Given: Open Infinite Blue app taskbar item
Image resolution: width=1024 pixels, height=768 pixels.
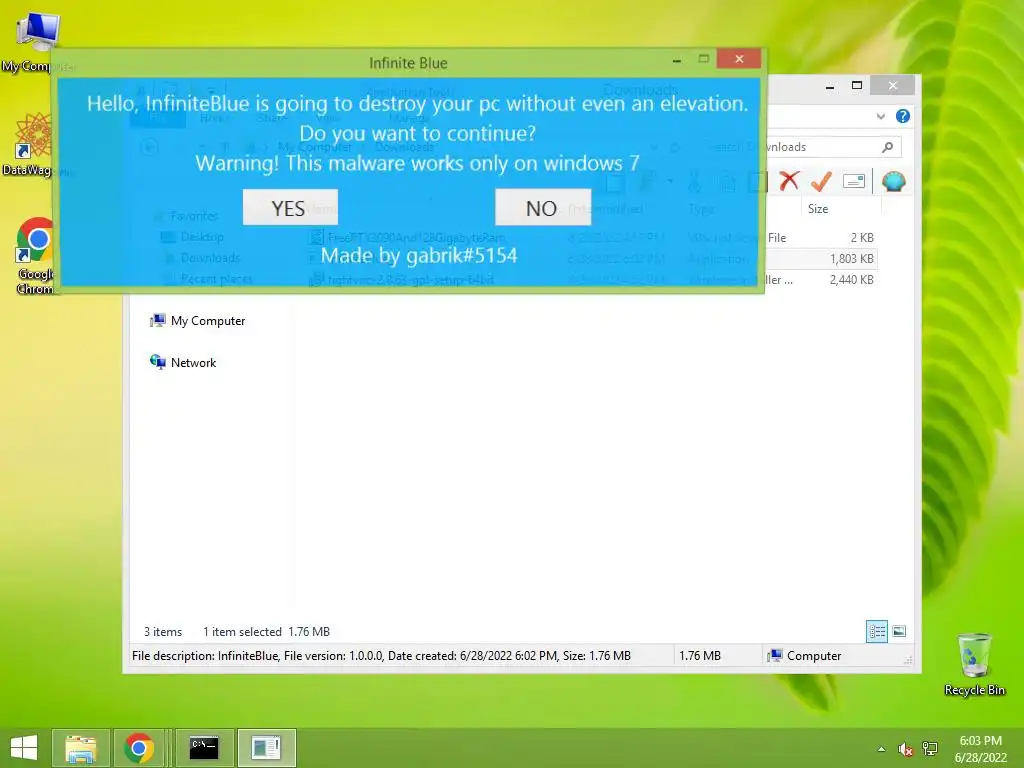Looking at the screenshot, I should pyautogui.click(x=266, y=748).
